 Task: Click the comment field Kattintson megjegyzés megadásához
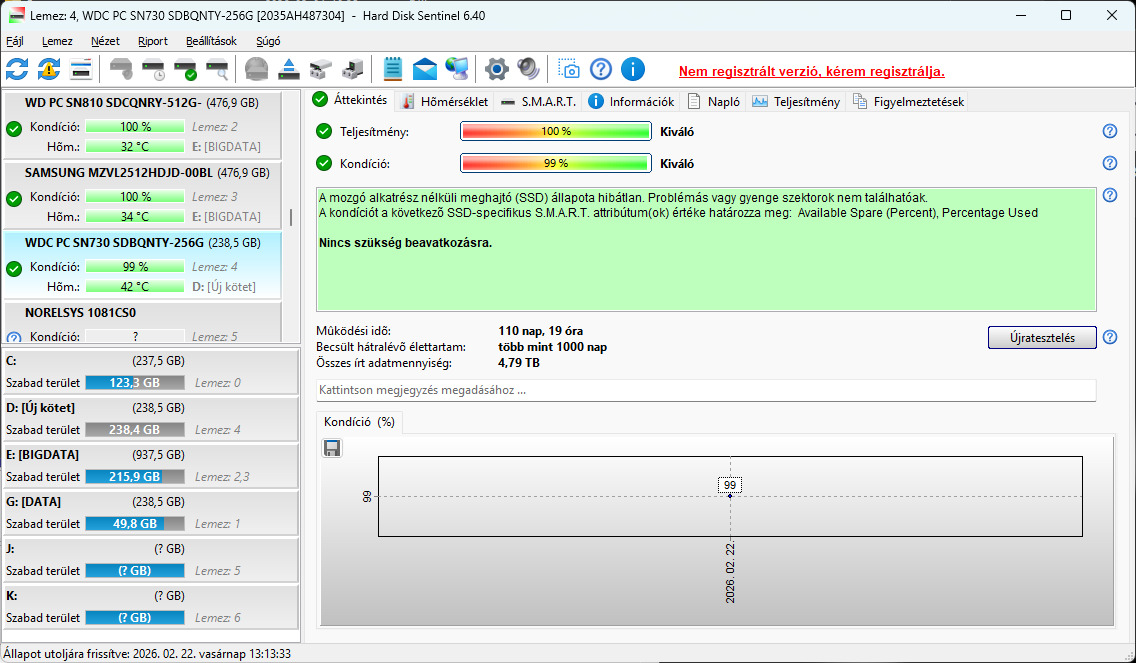[x=706, y=390]
